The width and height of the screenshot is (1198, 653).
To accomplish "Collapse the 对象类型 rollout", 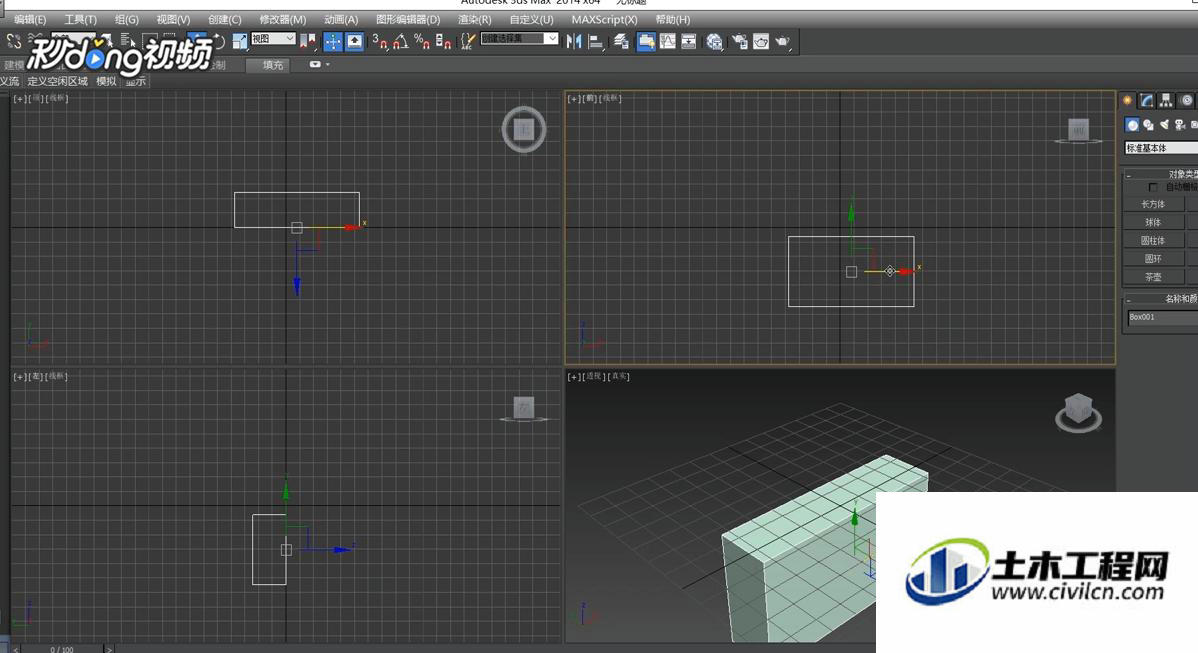I will tap(1161, 174).
